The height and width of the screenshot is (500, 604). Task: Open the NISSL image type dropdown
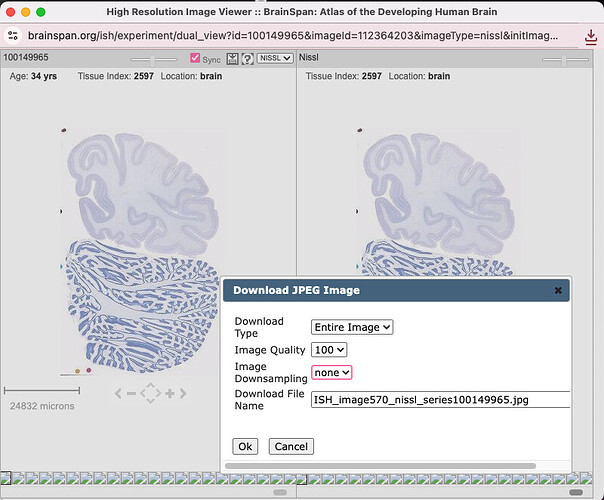tap(275, 58)
